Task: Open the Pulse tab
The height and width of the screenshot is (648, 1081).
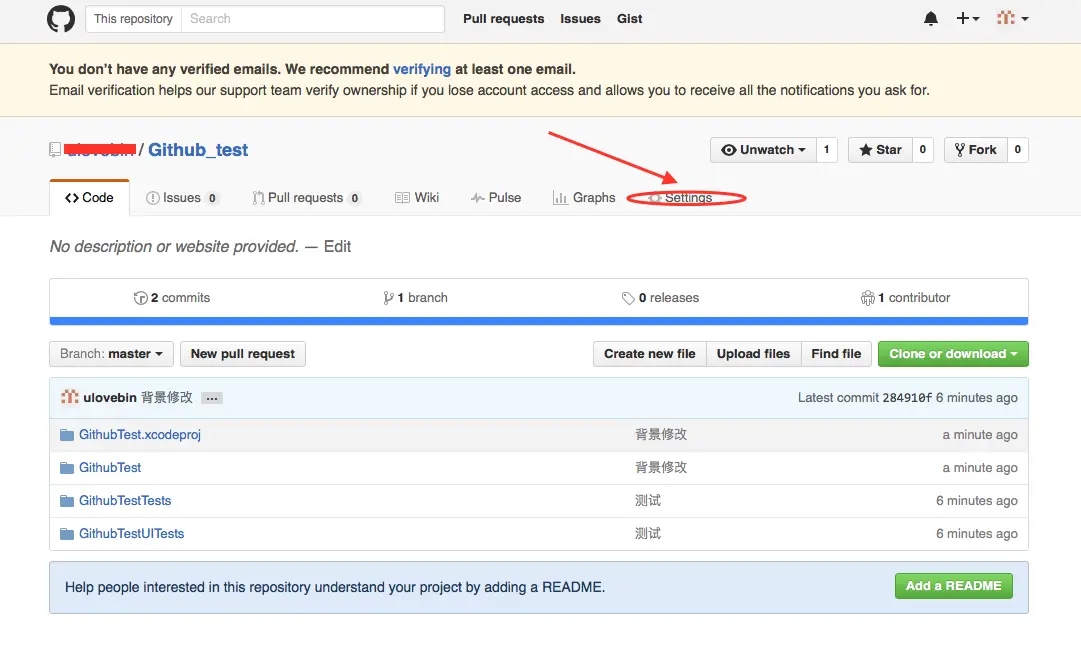Action: (496, 198)
